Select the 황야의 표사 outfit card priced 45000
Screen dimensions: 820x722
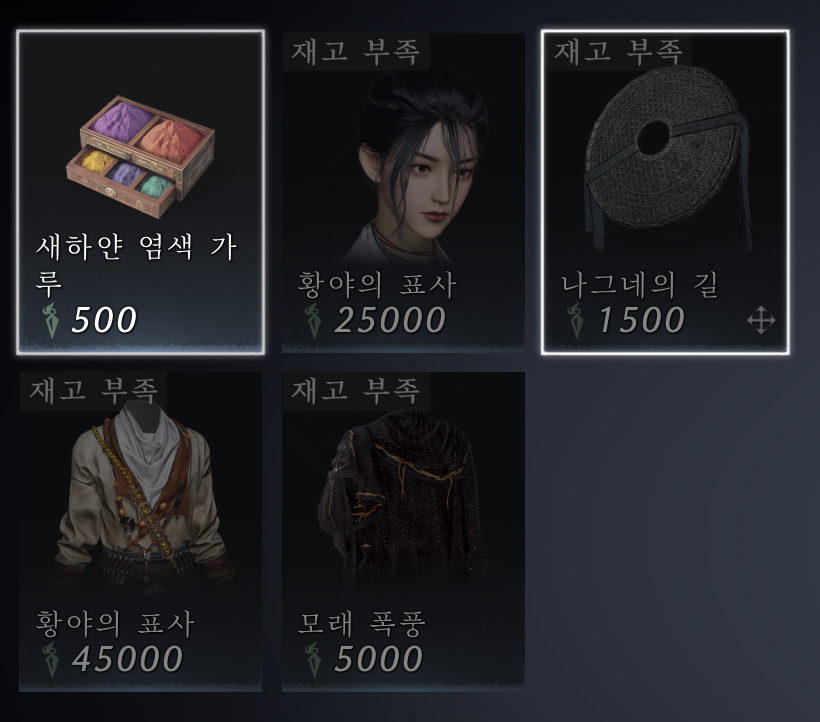pyautogui.click(x=140, y=532)
